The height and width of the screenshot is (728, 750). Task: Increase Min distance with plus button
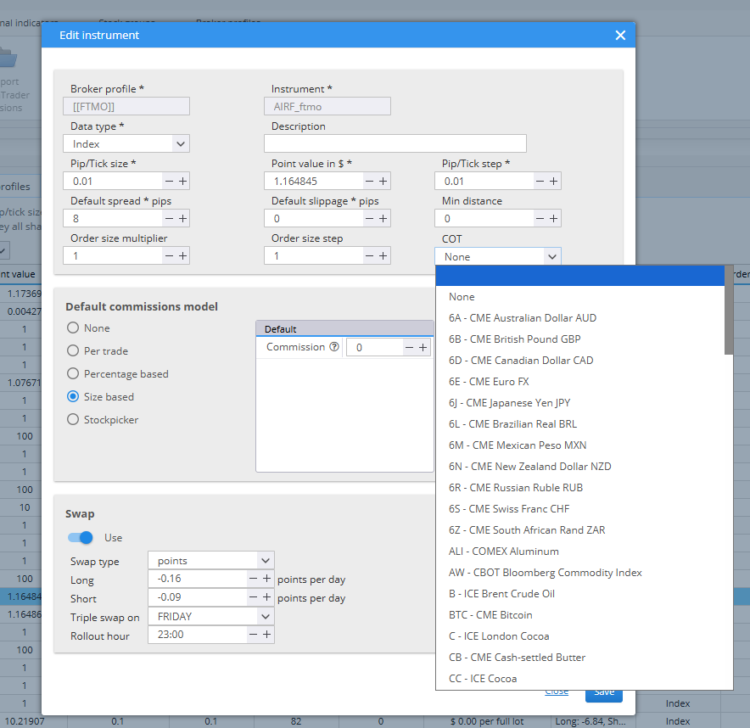[553, 219]
